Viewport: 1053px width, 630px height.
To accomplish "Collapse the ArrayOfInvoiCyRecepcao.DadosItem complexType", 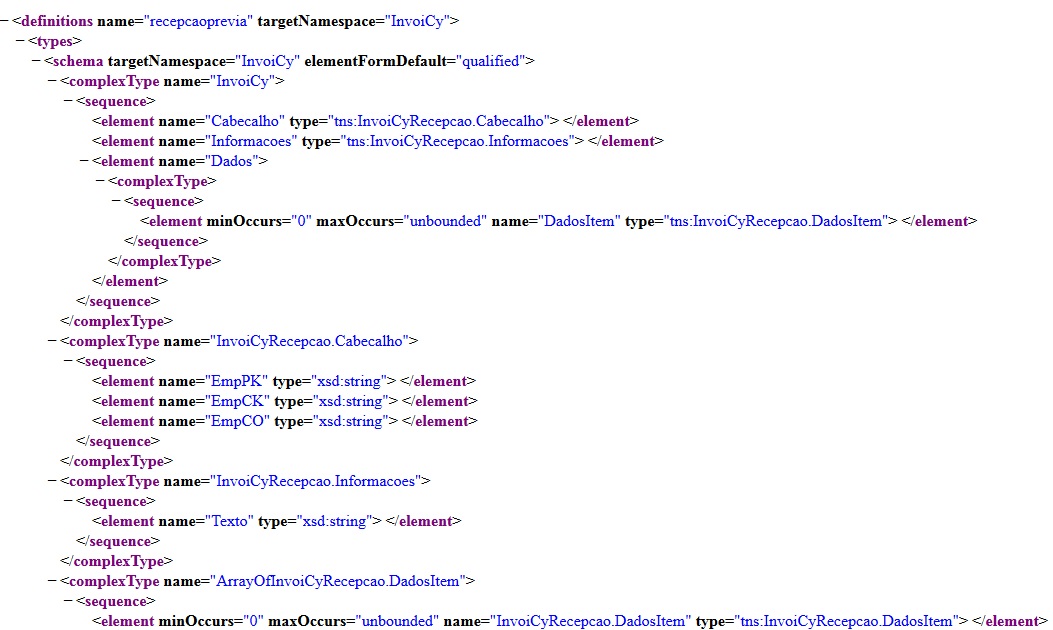I will [53, 581].
